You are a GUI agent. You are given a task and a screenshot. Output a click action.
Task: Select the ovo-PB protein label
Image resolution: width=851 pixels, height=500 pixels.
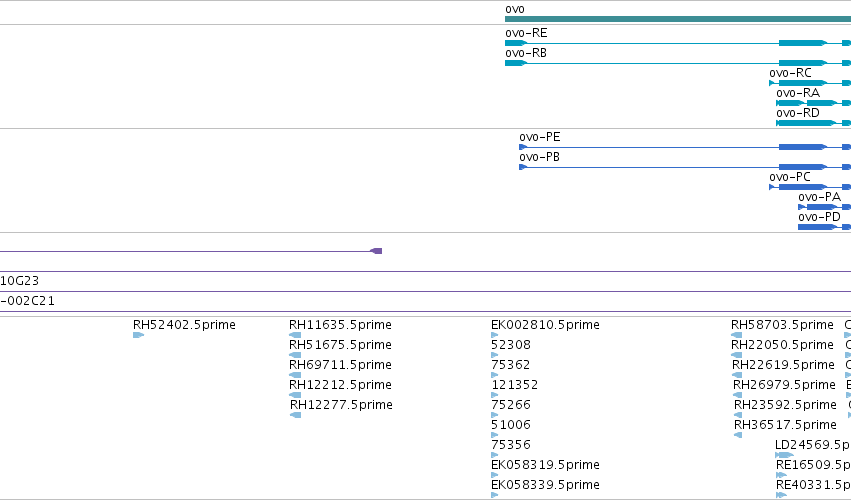point(539,157)
